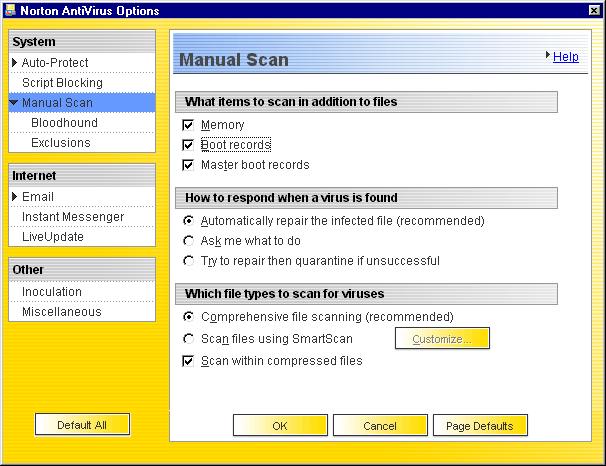The image size is (606, 466).
Task: Open the Help link
Action: (x=566, y=57)
